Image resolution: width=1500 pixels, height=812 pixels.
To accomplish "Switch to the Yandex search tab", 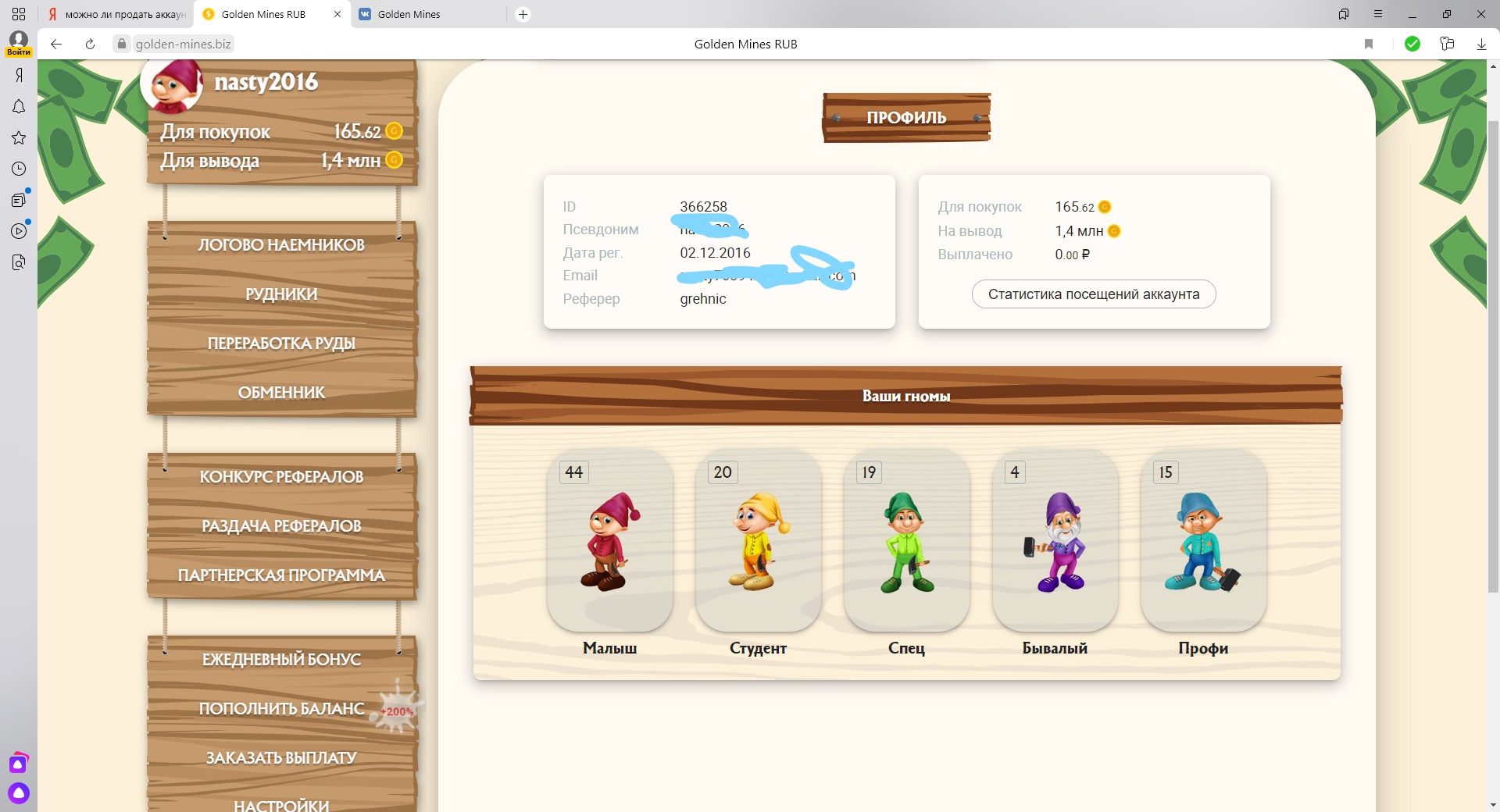I will 116,14.
